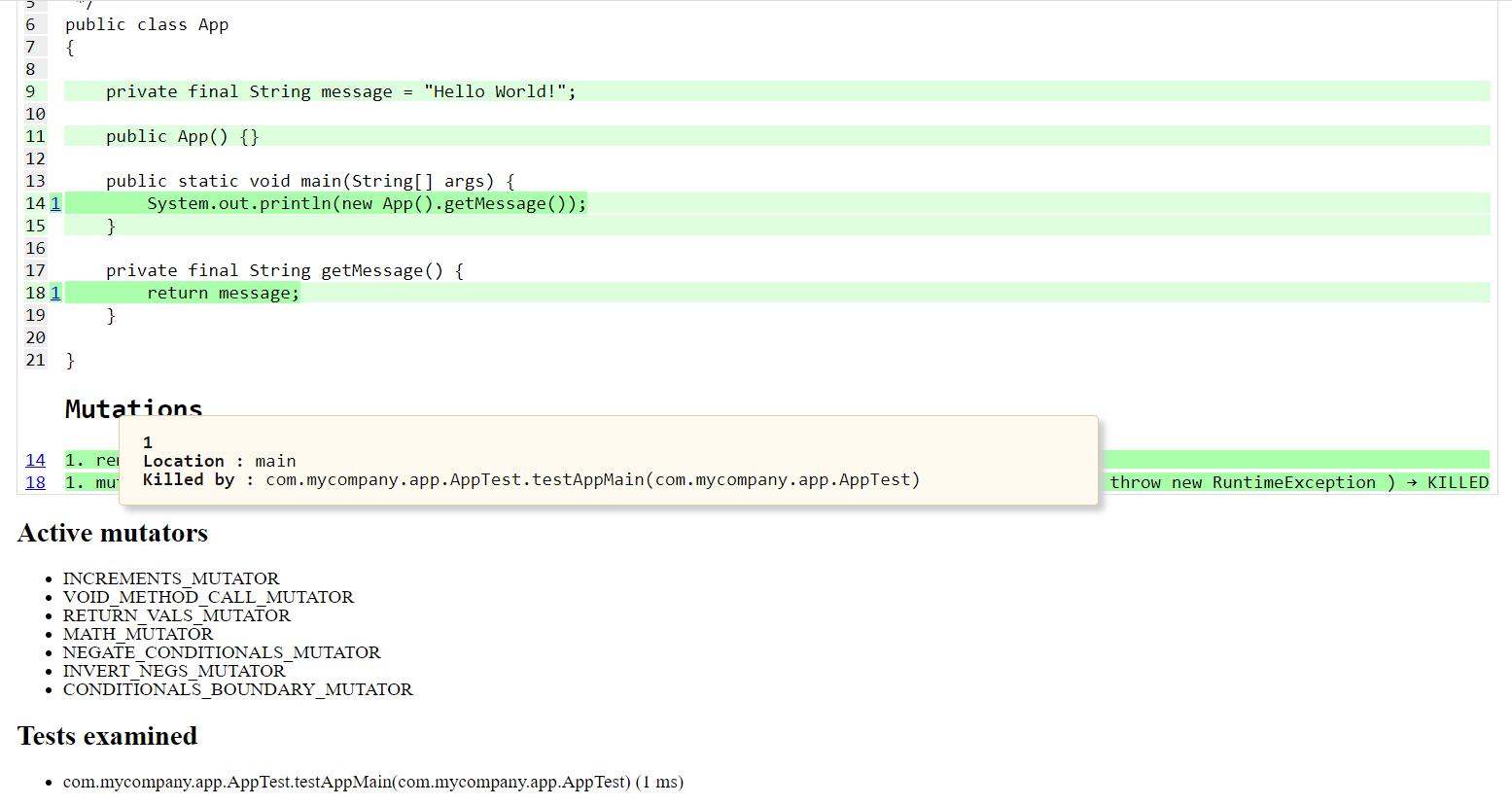1512x805 pixels.
Task: Click the 'public App() {}' constructor line
Action: 182,136
